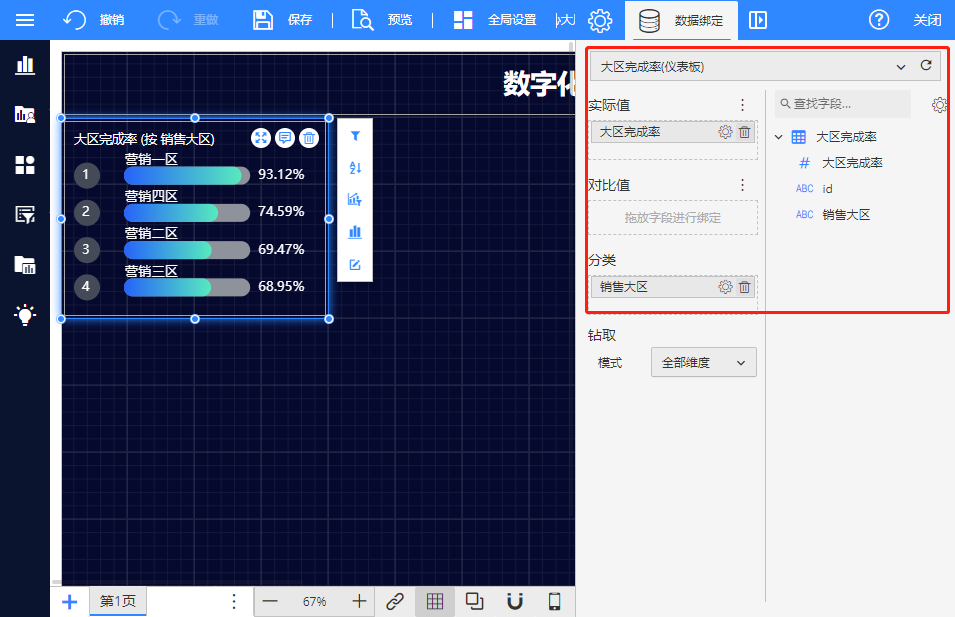Remove 销售大区 field from 分类
Screen dimensions: 955x617
(x=745, y=287)
